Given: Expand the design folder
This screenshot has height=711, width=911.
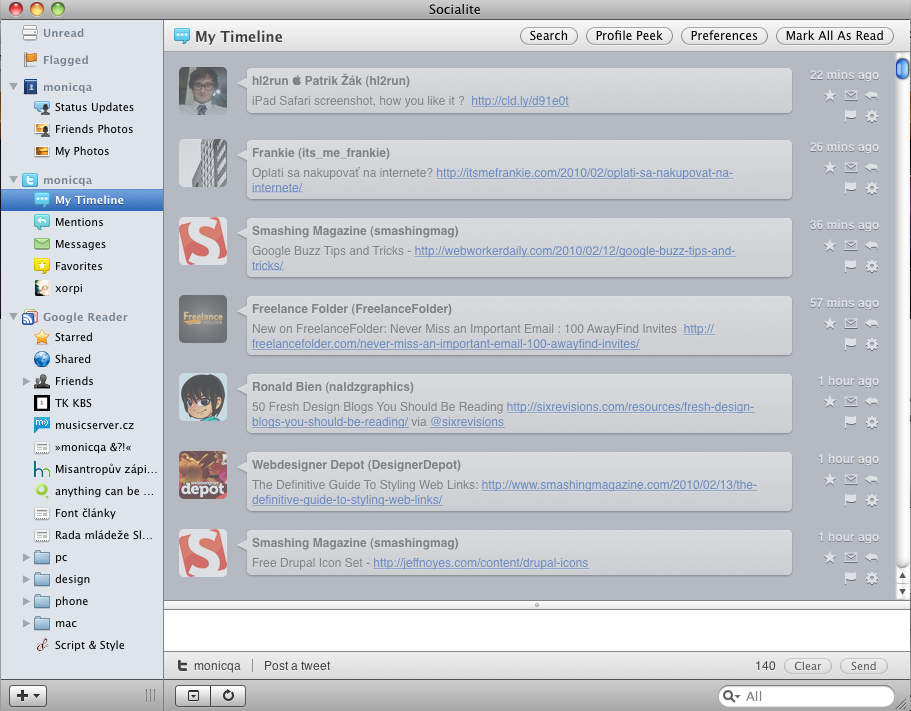Looking at the screenshot, I should click(26, 579).
